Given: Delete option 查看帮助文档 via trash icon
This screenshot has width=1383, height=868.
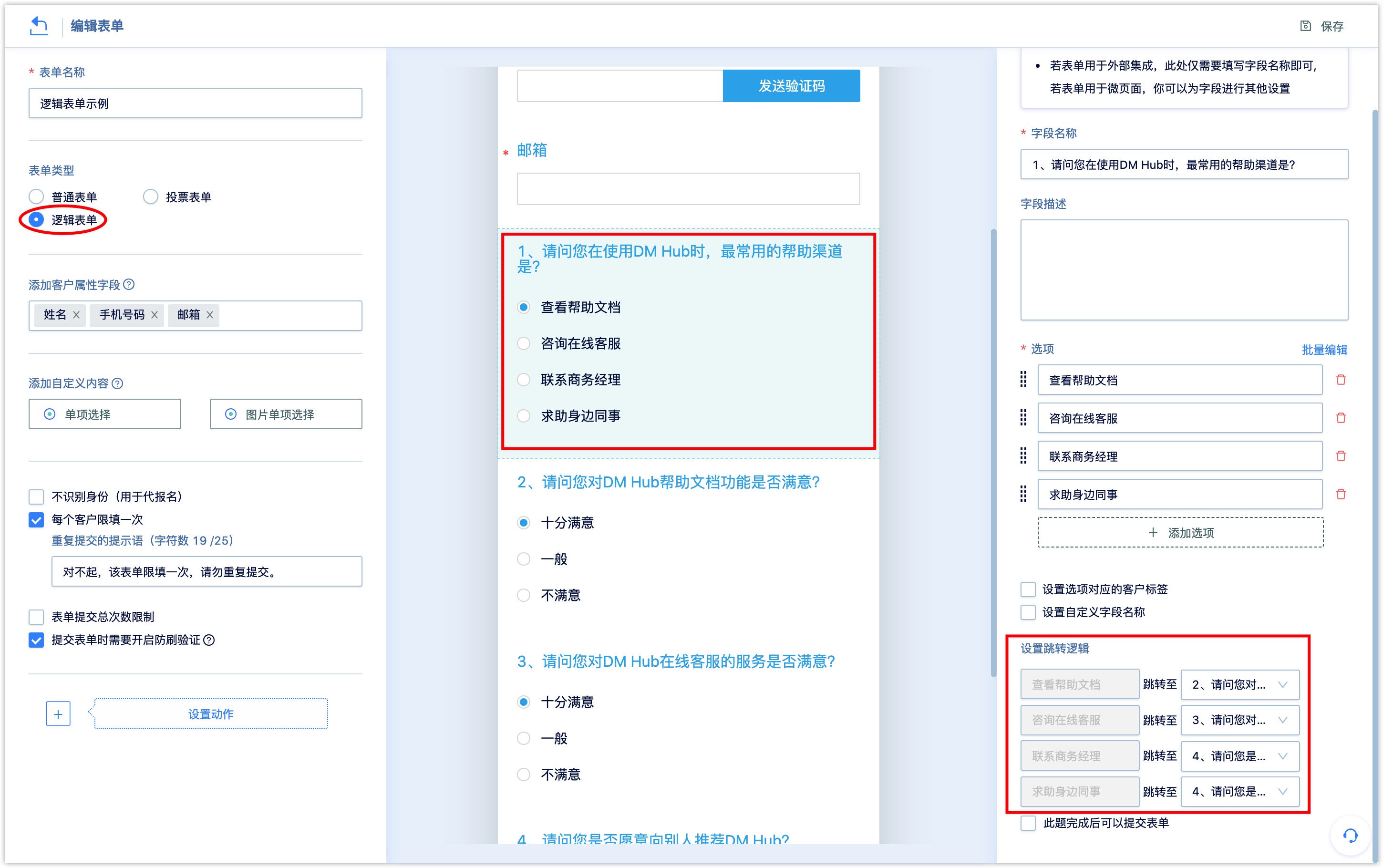Looking at the screenshot, I should (1341, 380).
